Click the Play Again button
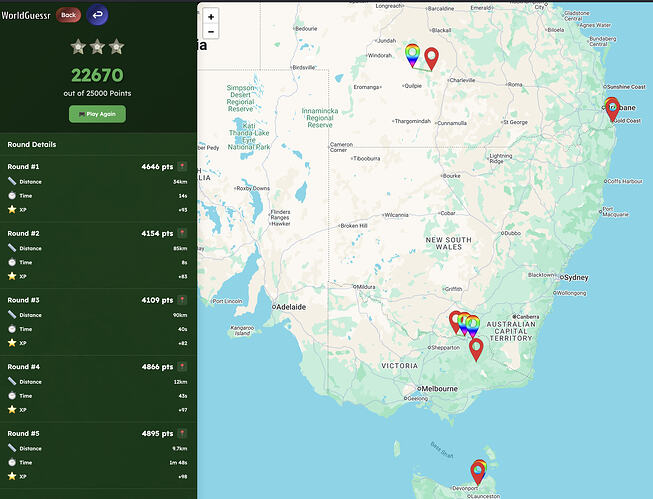 97,114
